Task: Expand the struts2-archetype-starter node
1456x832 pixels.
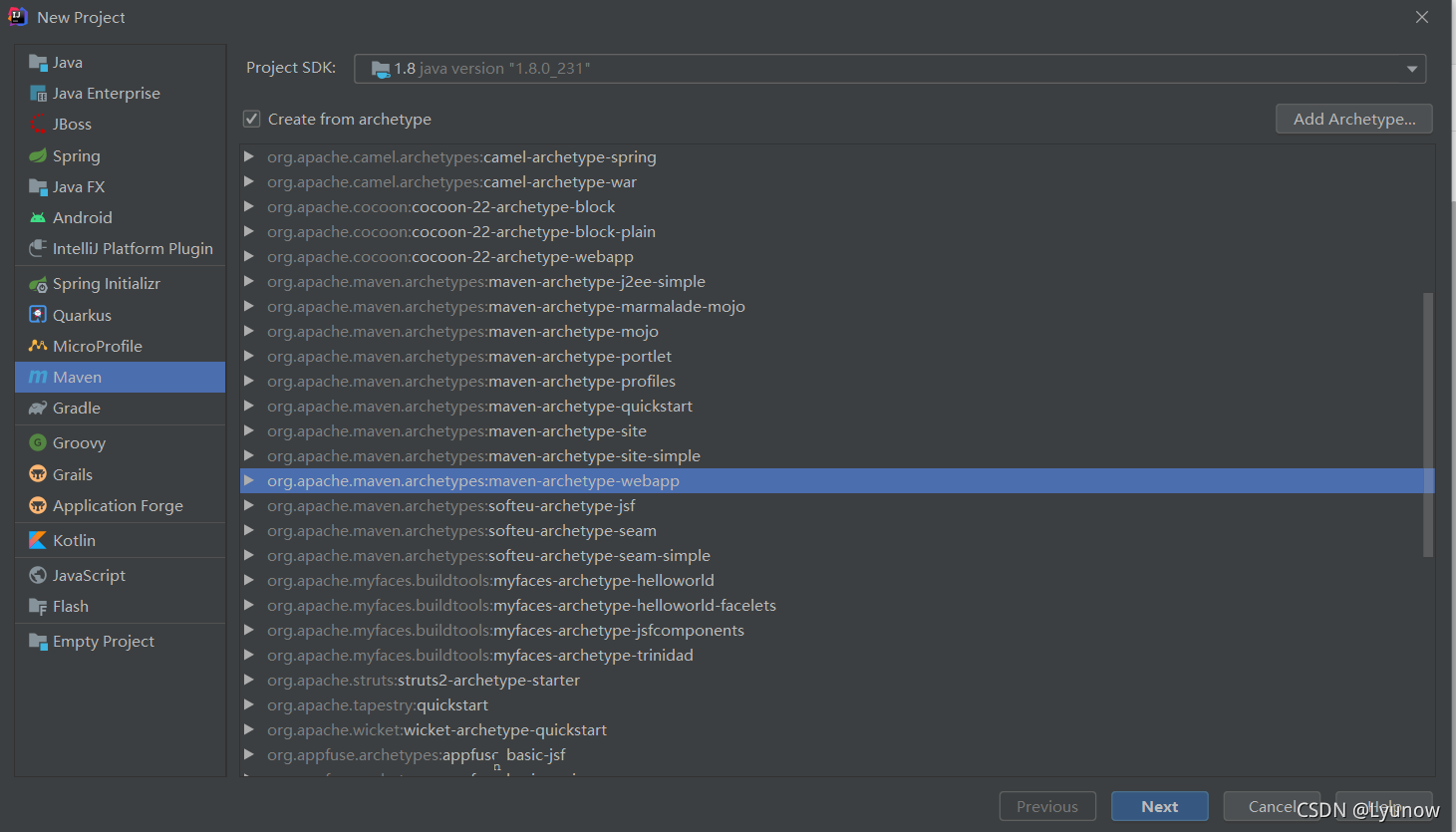Action: [249, 681]
